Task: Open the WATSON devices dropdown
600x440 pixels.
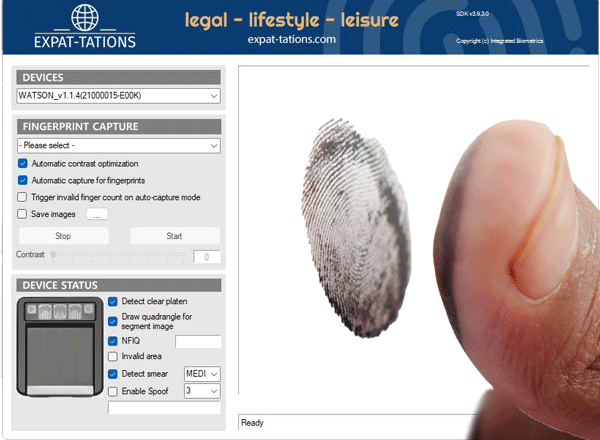Action: coord(118,96)
